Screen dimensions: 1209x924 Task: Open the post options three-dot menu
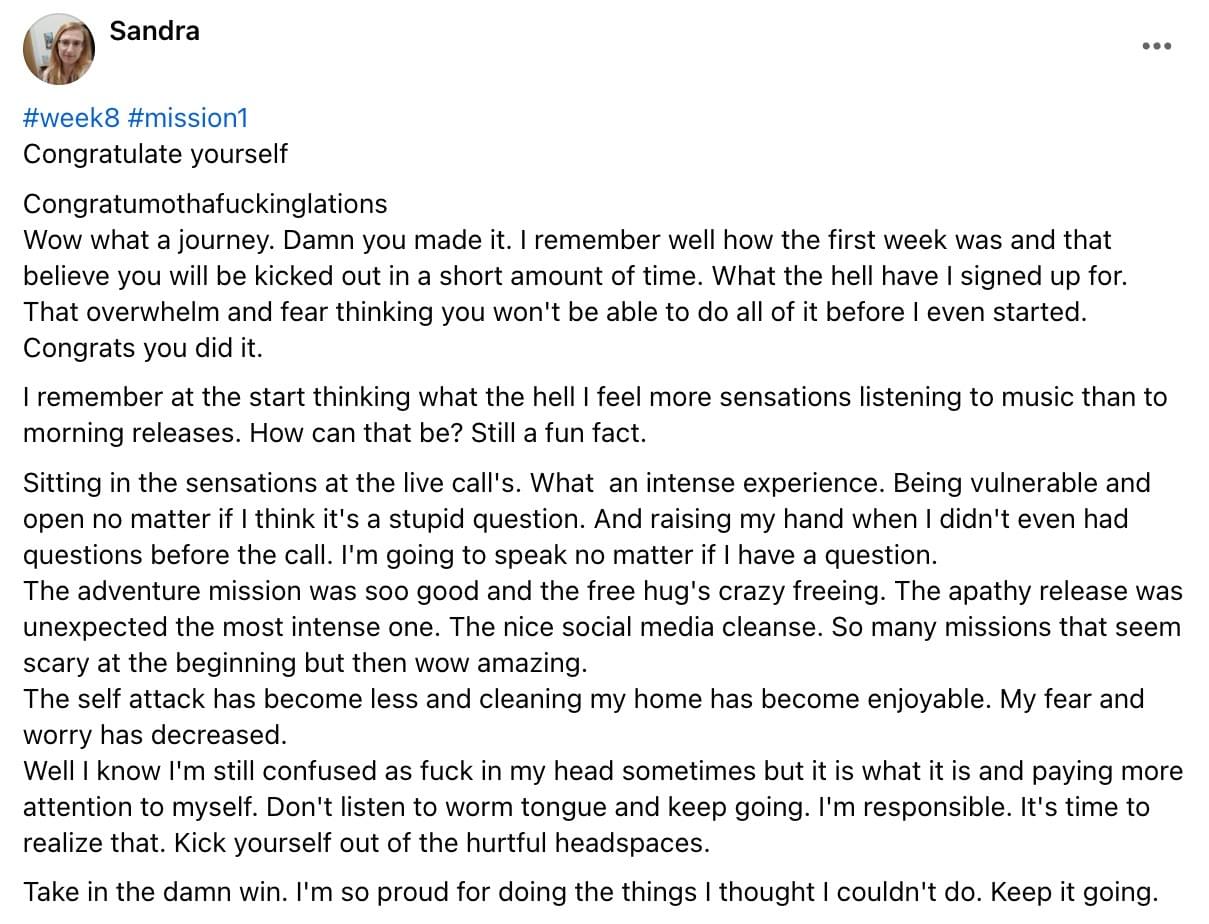(1156, 47)
